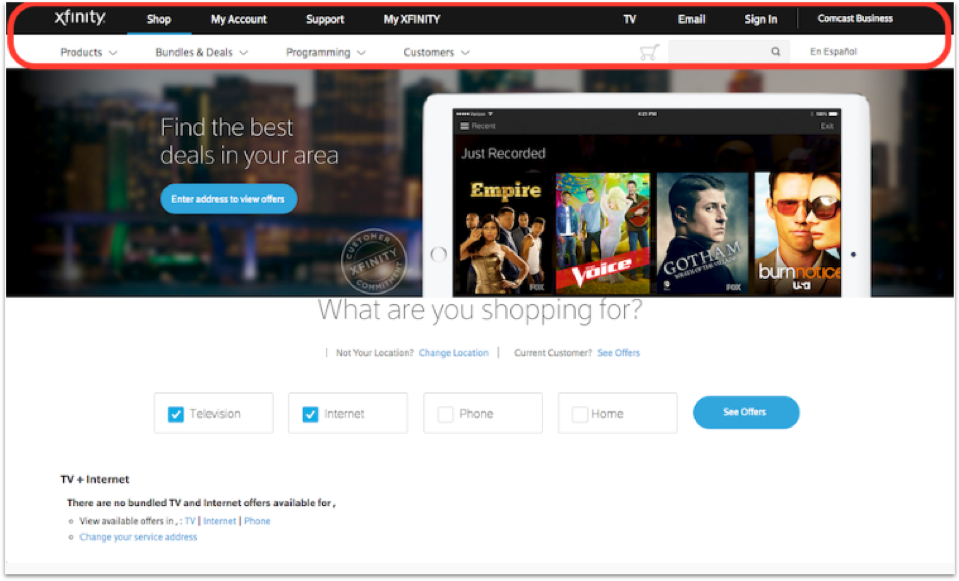Open the Programming dropdown menu
The width and height of the screenshot is (959, 581).
(x=326, y=53)
